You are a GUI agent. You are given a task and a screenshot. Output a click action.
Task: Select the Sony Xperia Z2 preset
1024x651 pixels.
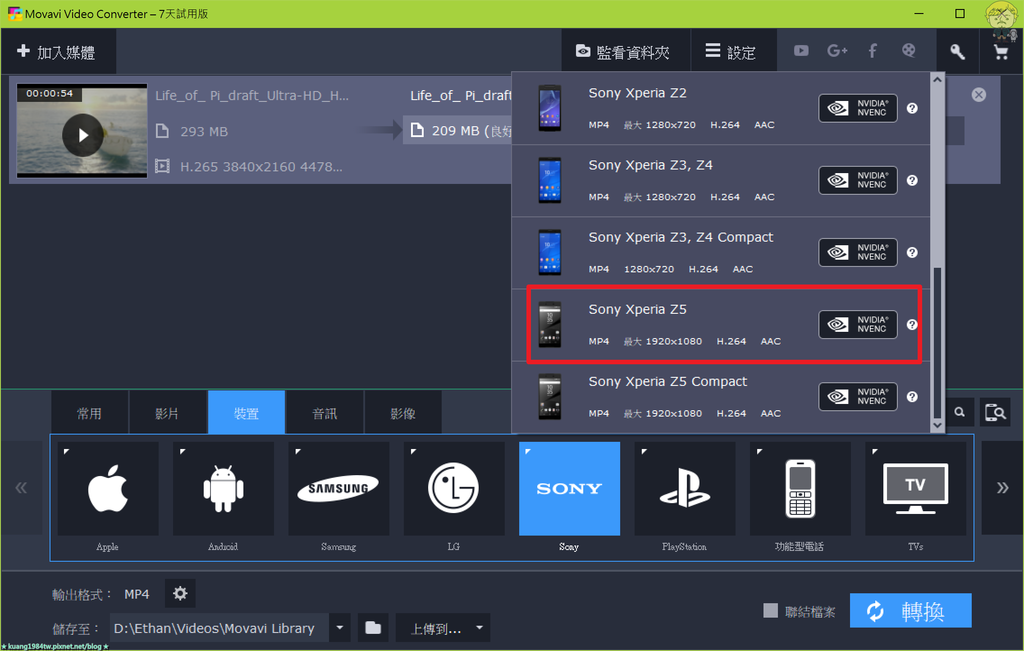(x=720, y=108)
